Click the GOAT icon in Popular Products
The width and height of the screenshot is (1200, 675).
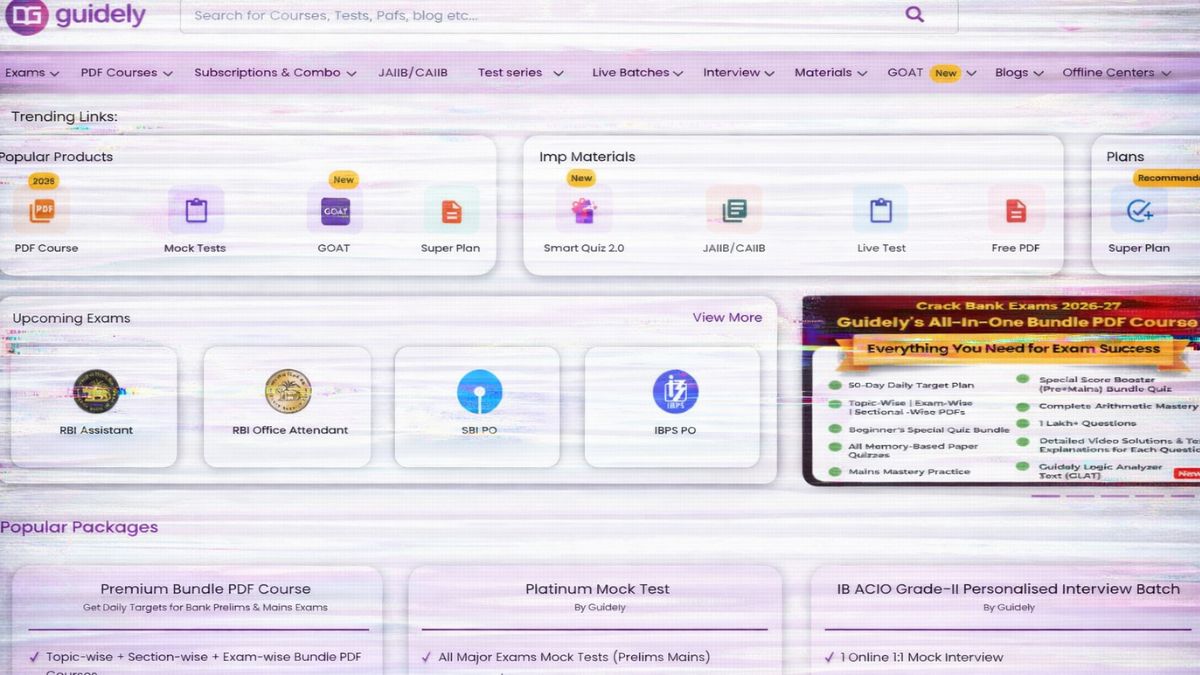tap(334, 211)
